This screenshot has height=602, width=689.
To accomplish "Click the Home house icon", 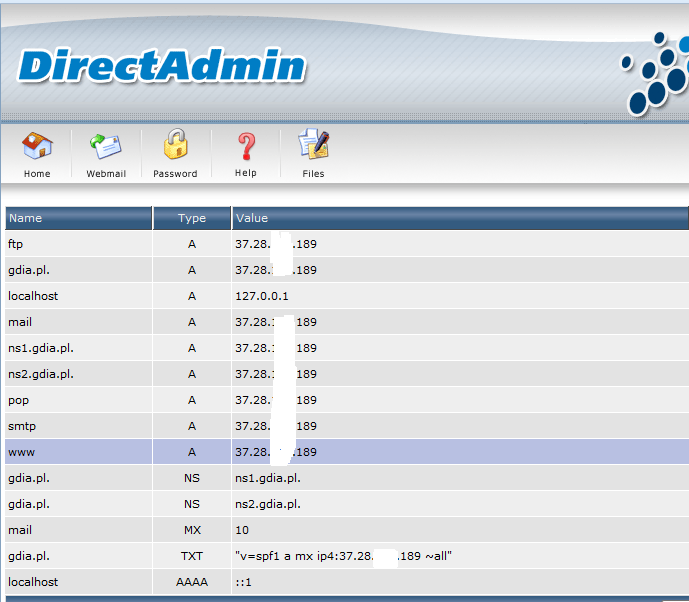I will point(37,145).
